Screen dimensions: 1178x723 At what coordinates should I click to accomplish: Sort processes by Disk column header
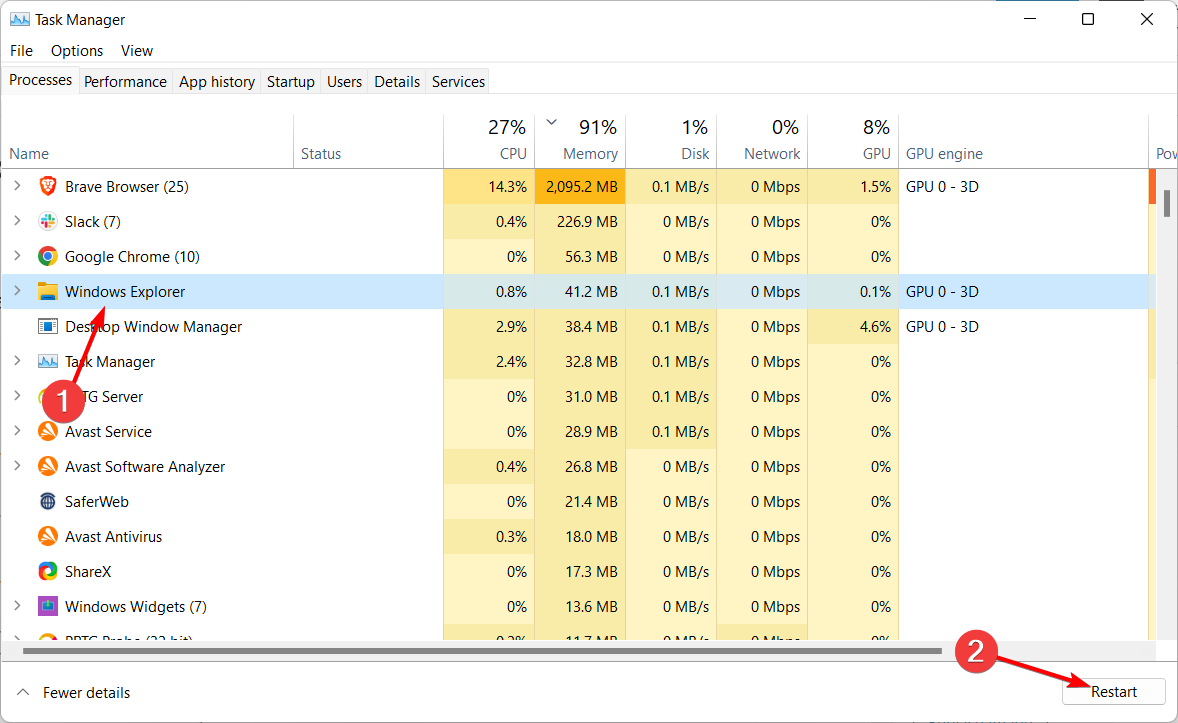click(671, 141)
